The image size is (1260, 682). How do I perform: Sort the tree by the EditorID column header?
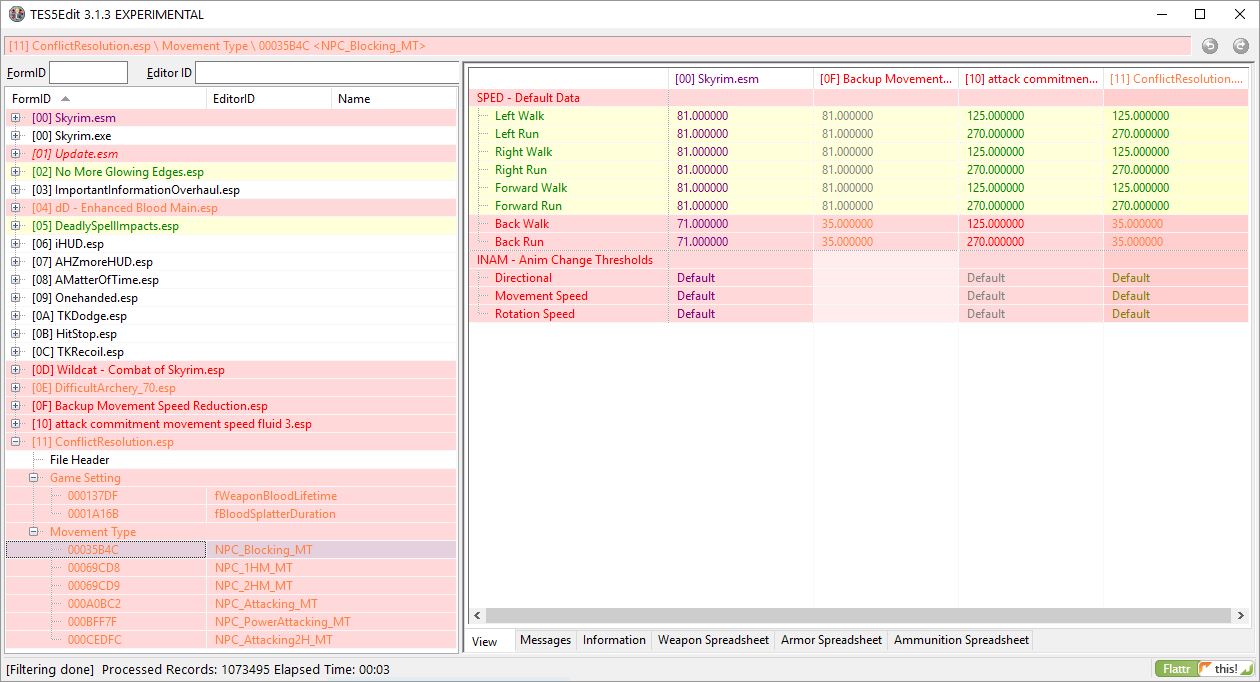(x=268, y=99)
